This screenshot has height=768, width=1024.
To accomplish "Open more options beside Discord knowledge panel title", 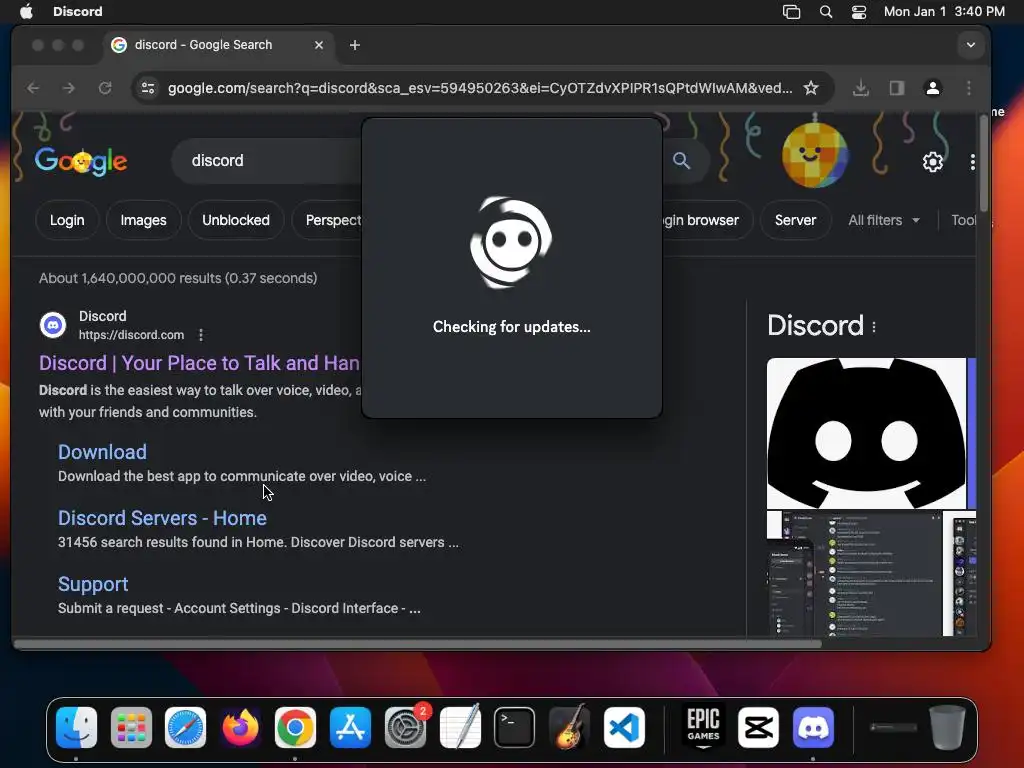I will [x=874, y=327].
